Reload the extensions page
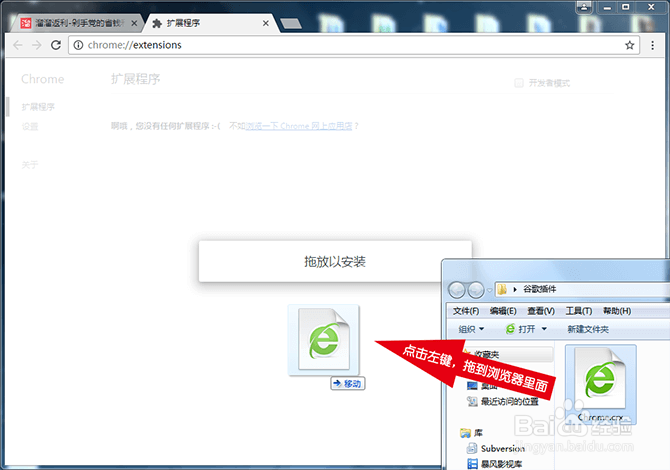Screen dimensions: 670x470 [56, 45]
